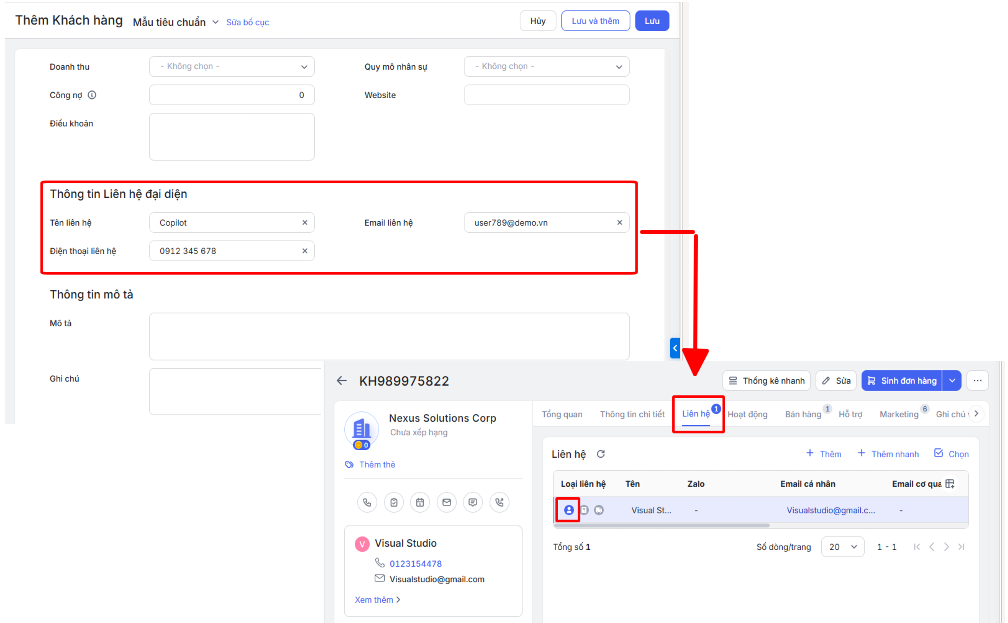This screenshot has width=1008, height=623.
Task: Click the Tên liên hệ field containing Copilot
Action: (x=232, y=222)
